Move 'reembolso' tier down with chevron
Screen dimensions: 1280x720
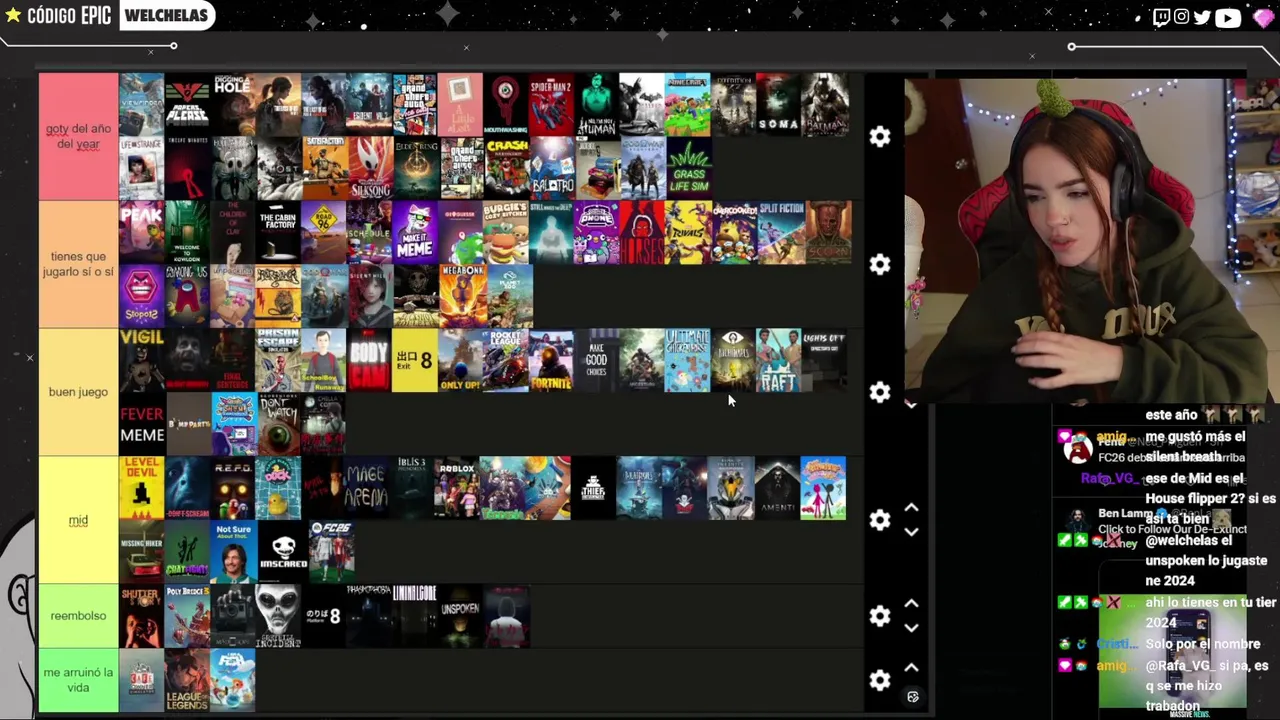[911, 628]
